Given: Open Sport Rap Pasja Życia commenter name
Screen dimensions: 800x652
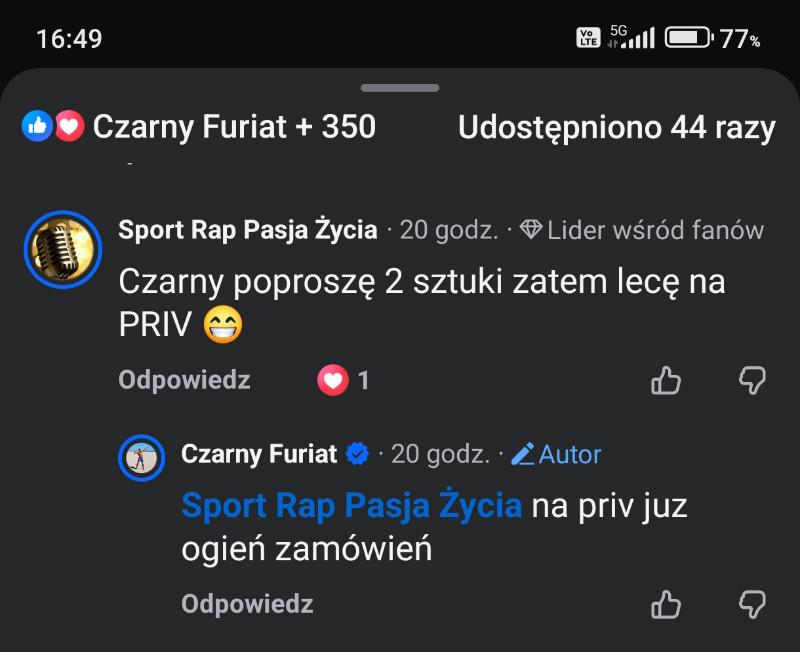Looking at the screenshot, I should coord(248,230).
